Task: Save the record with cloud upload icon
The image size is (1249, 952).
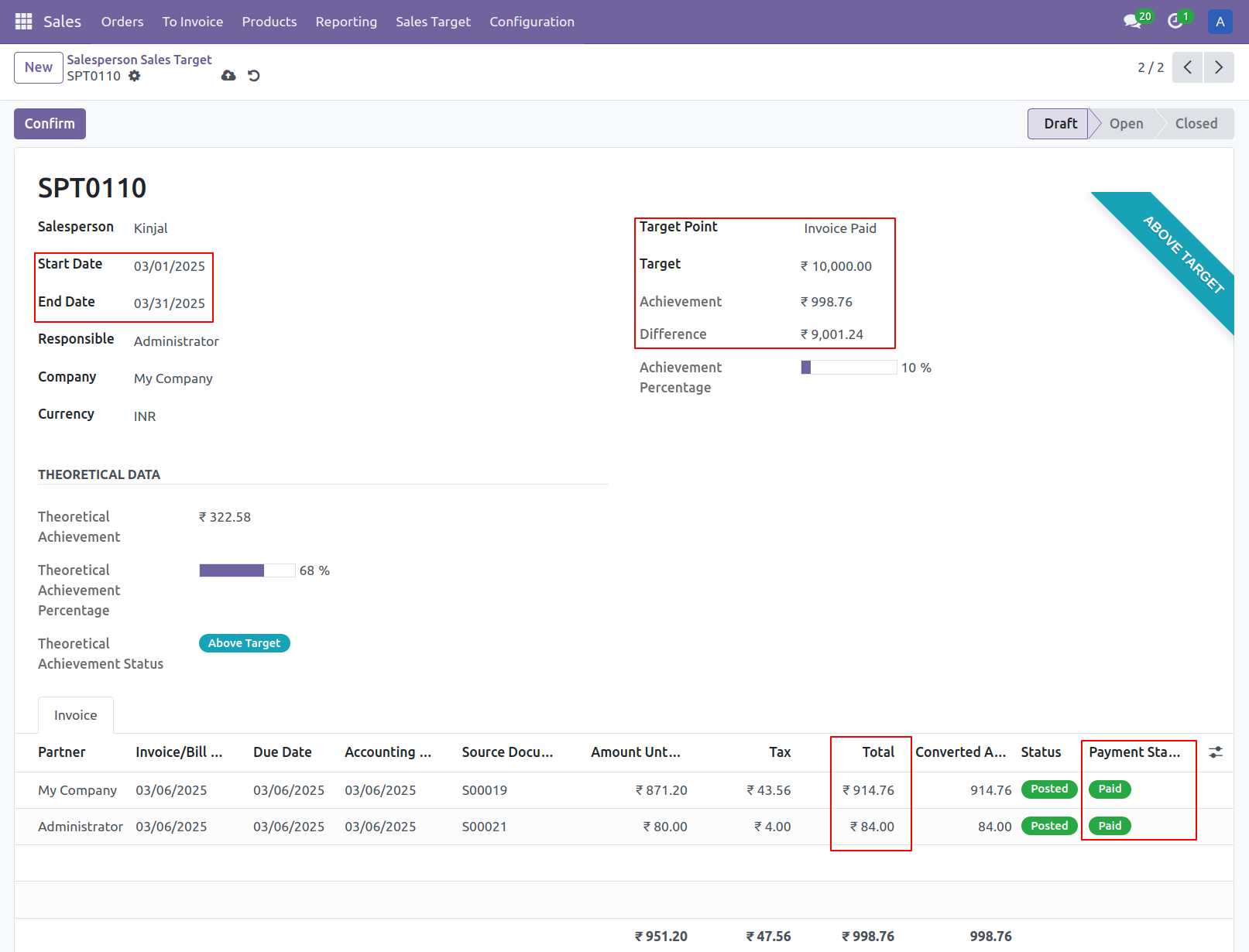Action: click(x=228, y=75)
